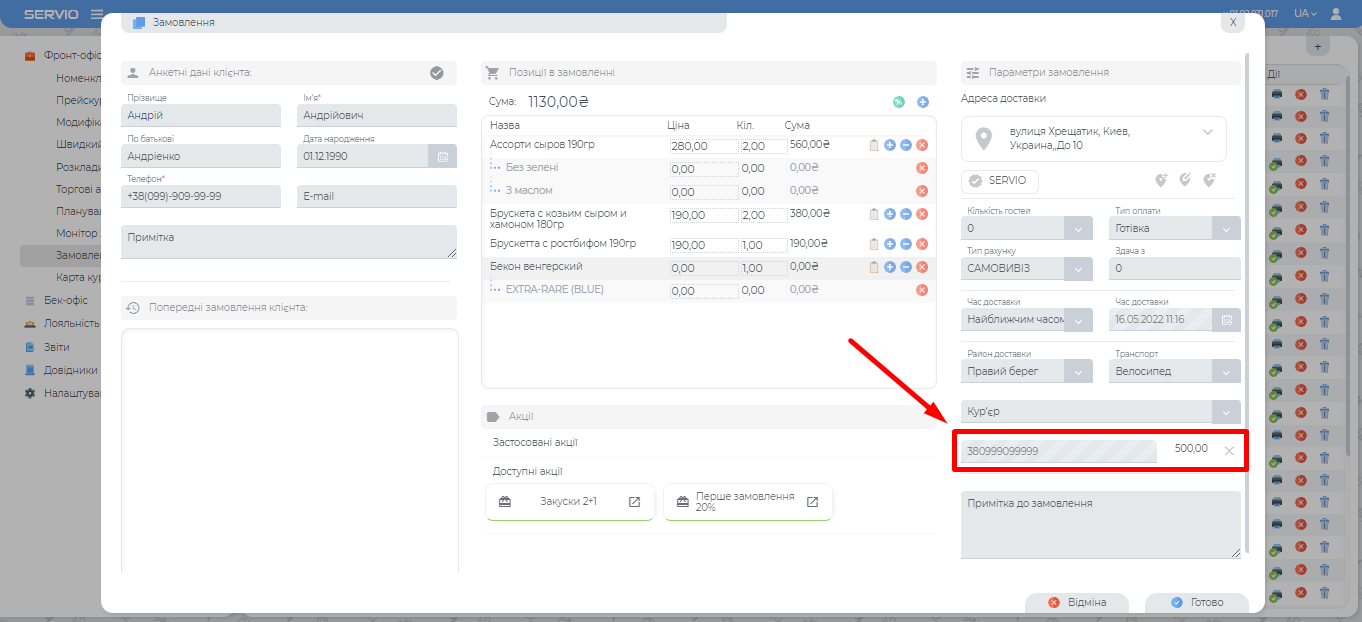The height and width of the screenshot is (622, 1362).
Task: Open the Лояльність sidebar section
Action: [x=70, y=323]
